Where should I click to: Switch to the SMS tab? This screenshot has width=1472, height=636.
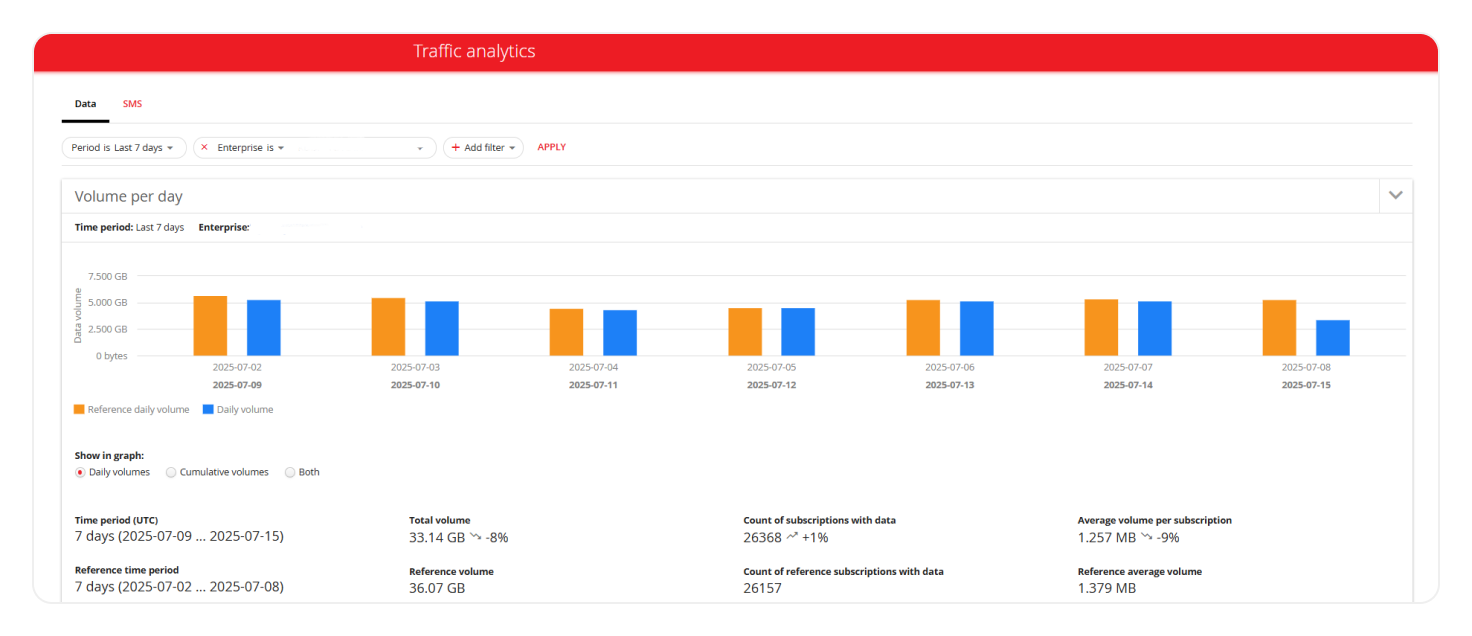point(132,104)
